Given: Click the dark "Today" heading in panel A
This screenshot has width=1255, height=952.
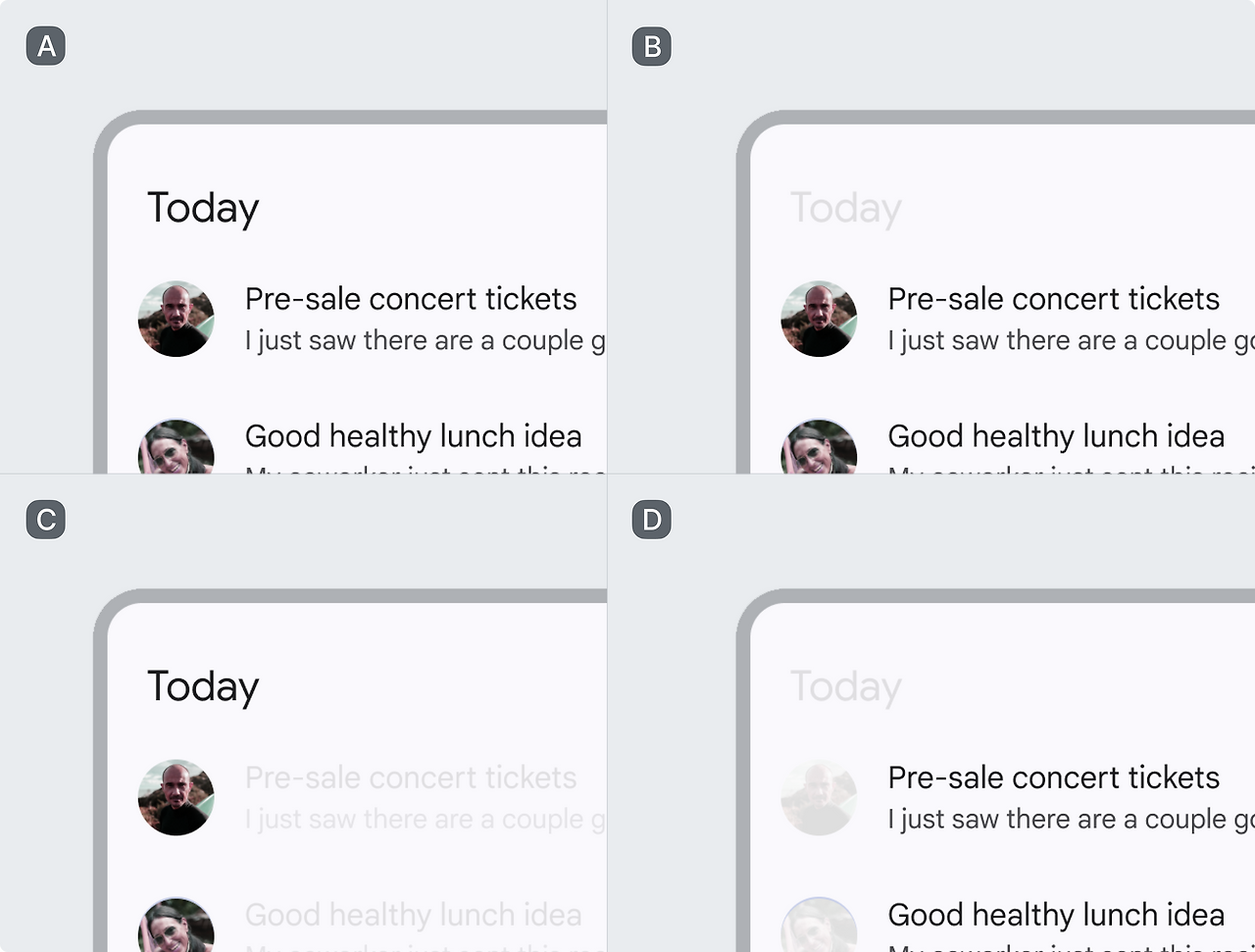Looking at the screenshot, I should (203, 208).
